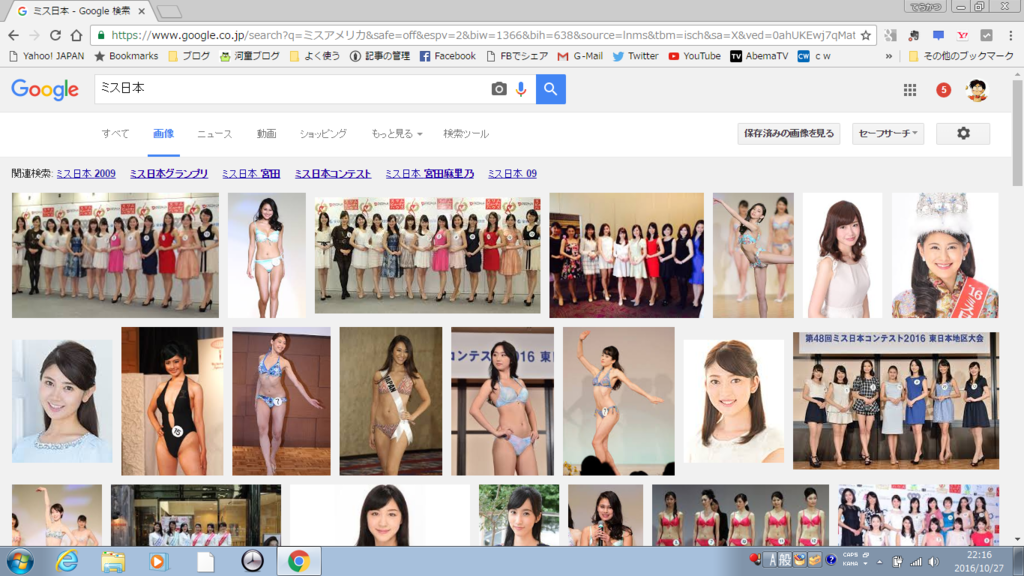Open the Google account avatar

click(977, 90)
